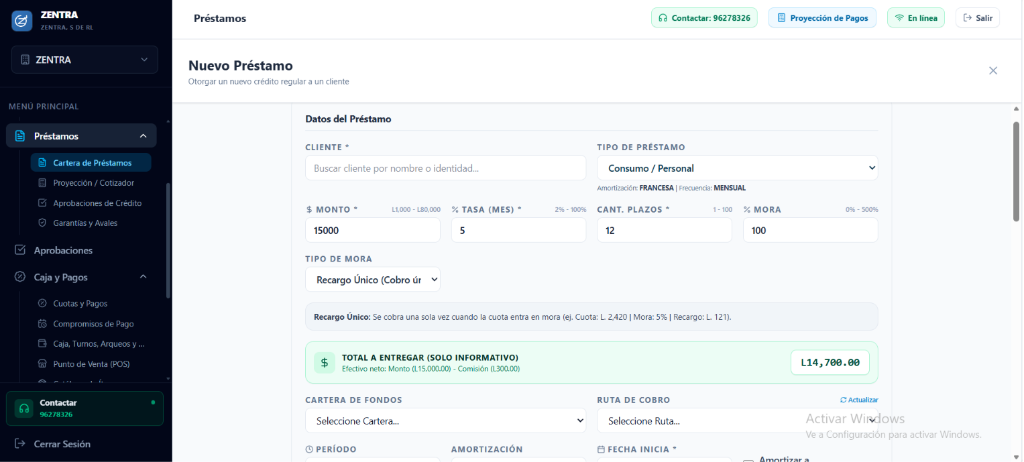The width and height of the screenshot is (1024, 462).
Task: Click the Monto field showing 15000
Action: pos(373,230)
